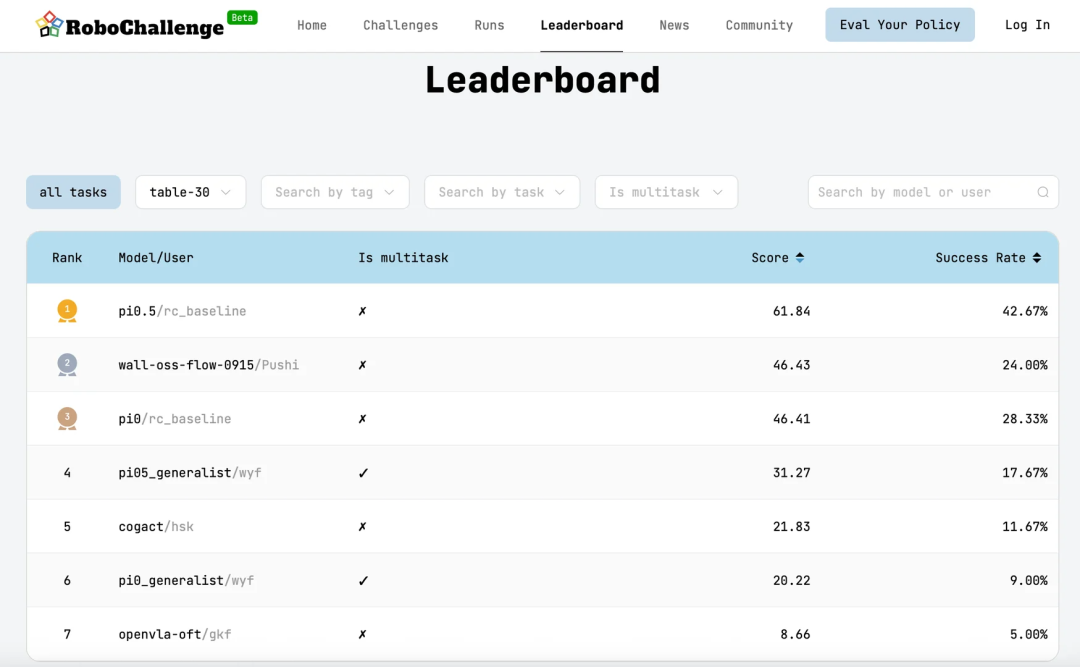
Task: Click the Log In link
Action: click(x=1027, y=25)
